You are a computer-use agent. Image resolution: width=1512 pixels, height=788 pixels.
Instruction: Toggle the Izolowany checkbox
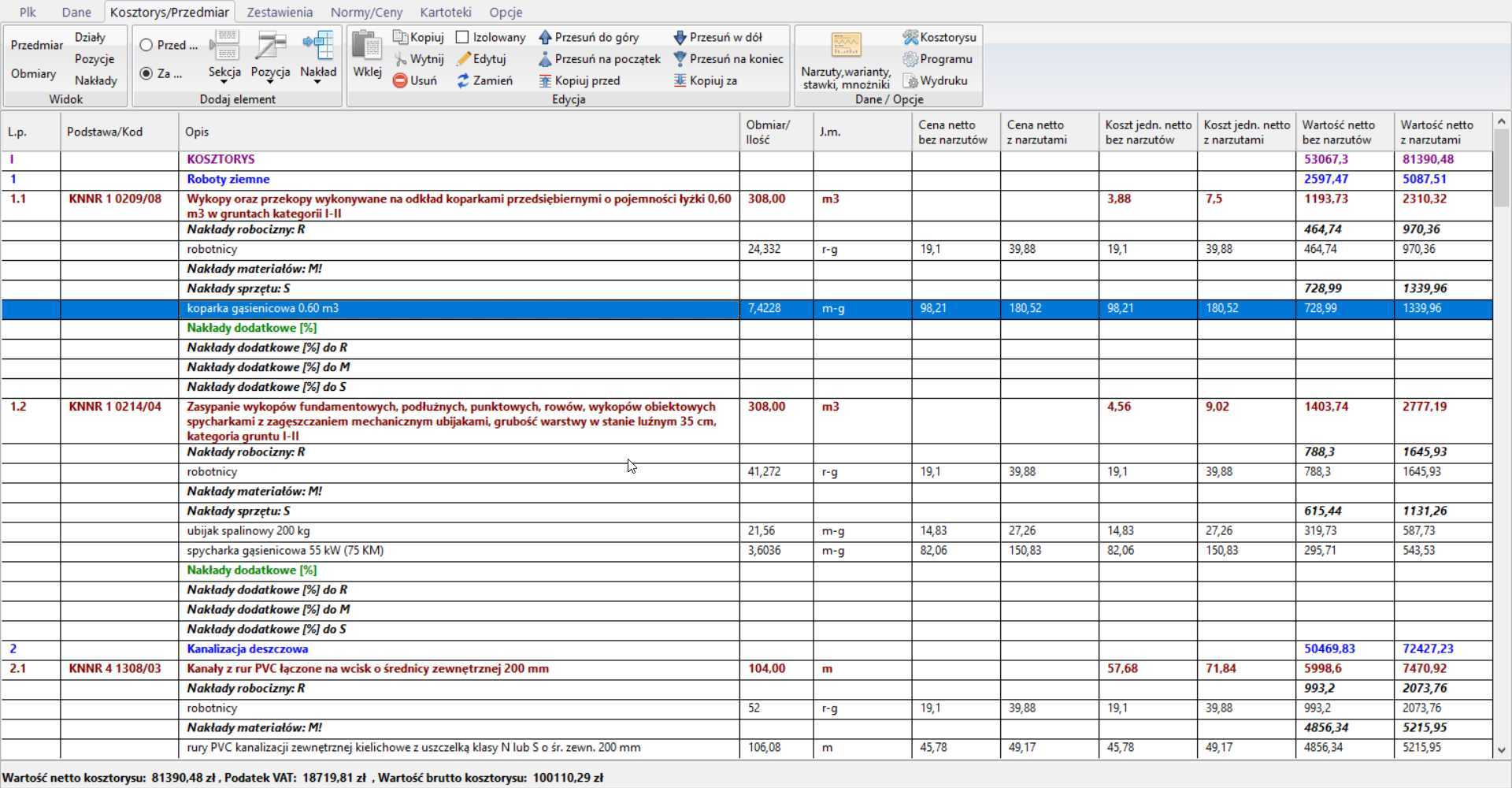(x=463, y=37)
